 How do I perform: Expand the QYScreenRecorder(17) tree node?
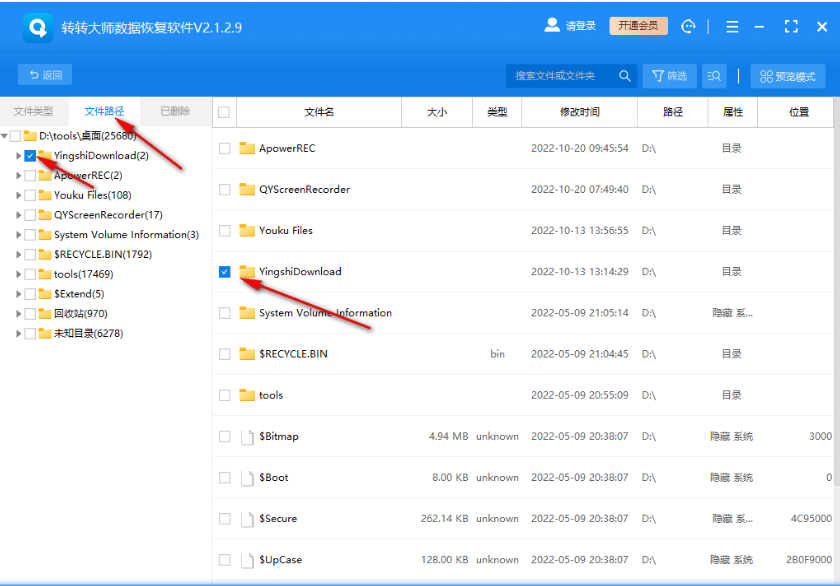click(x=18, y=215)
